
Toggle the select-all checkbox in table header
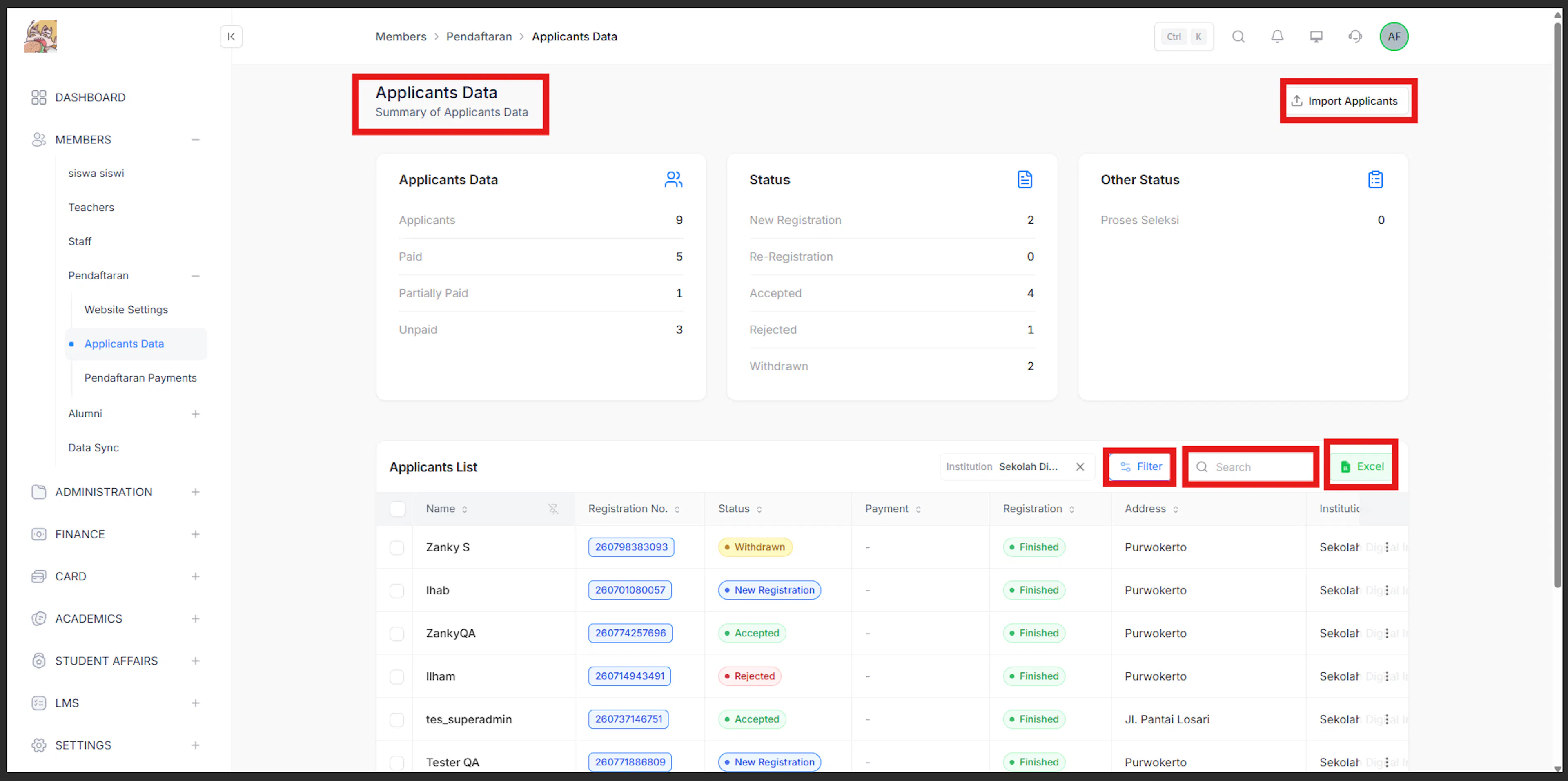click(x=397, y=508)
